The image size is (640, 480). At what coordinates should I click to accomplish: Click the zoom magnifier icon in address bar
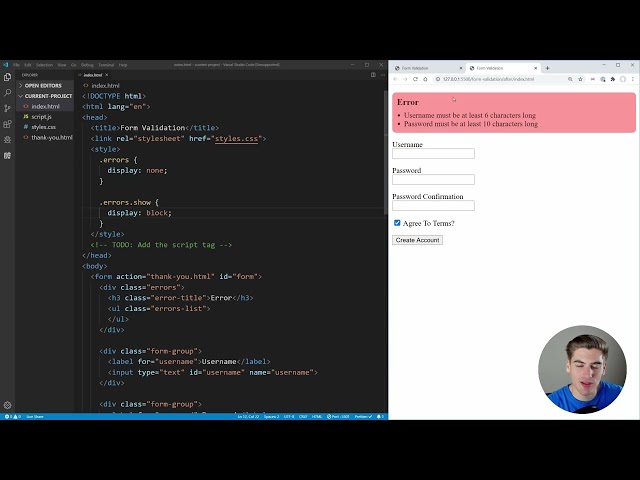pos(570,79)
